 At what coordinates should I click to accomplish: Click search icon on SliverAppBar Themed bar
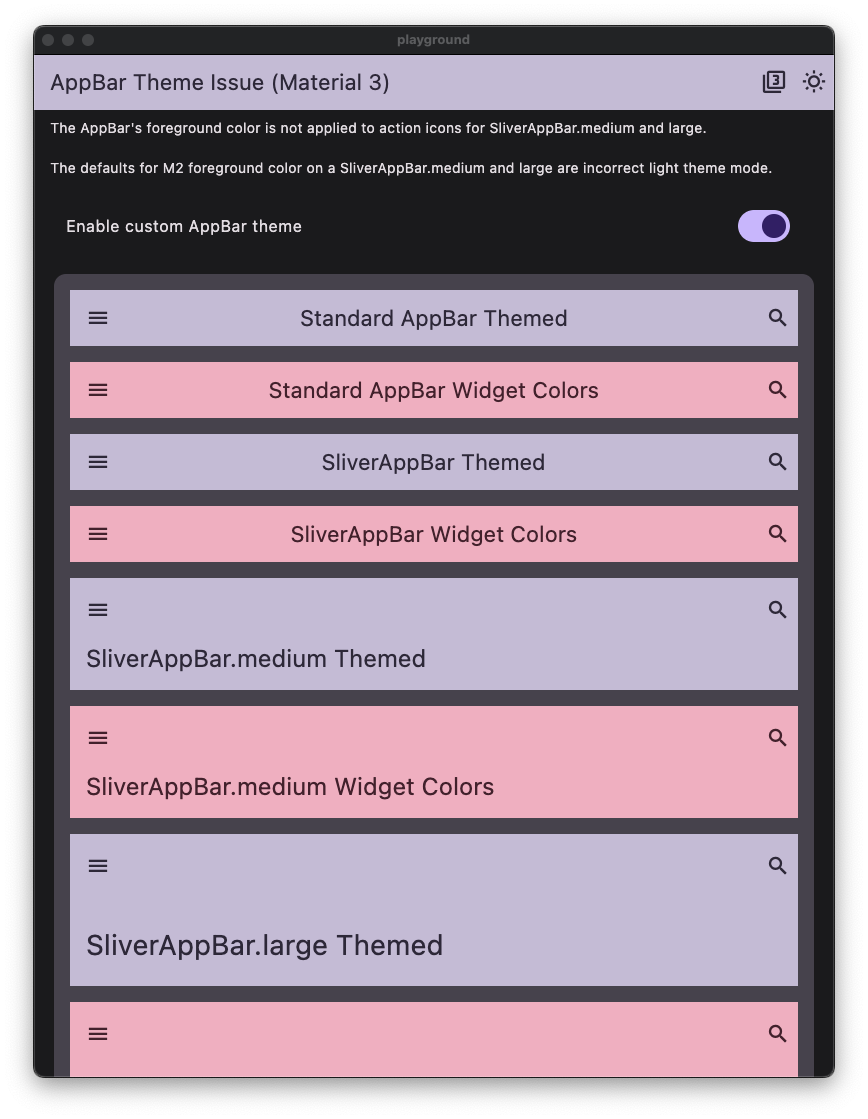click(x=777, y=462)
